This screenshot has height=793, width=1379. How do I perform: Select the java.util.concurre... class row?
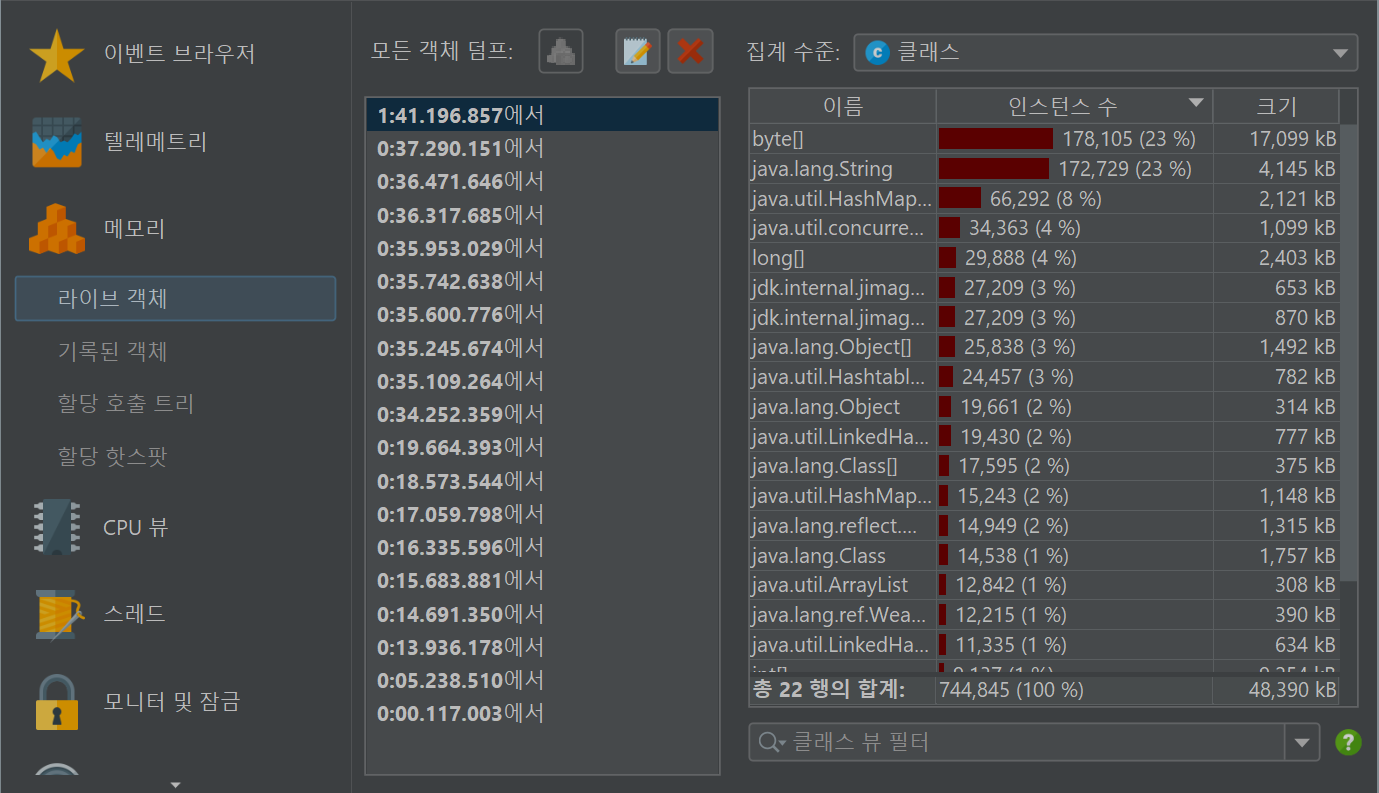1043,228
